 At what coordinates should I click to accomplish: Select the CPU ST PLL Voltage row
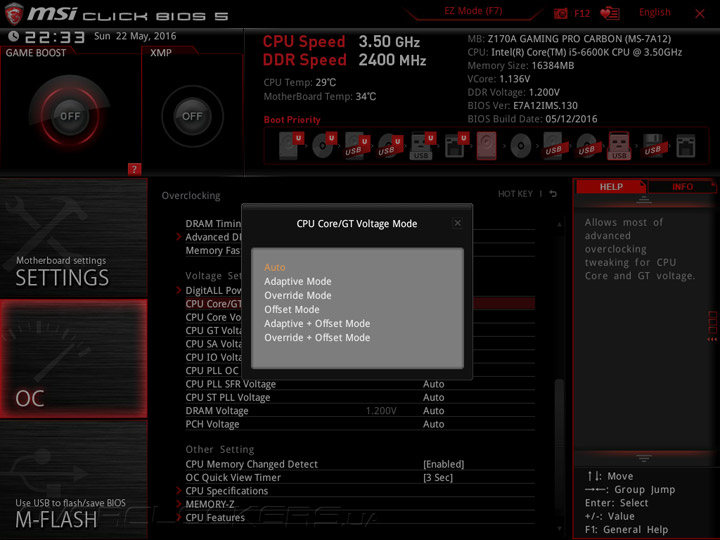[360, 397]
